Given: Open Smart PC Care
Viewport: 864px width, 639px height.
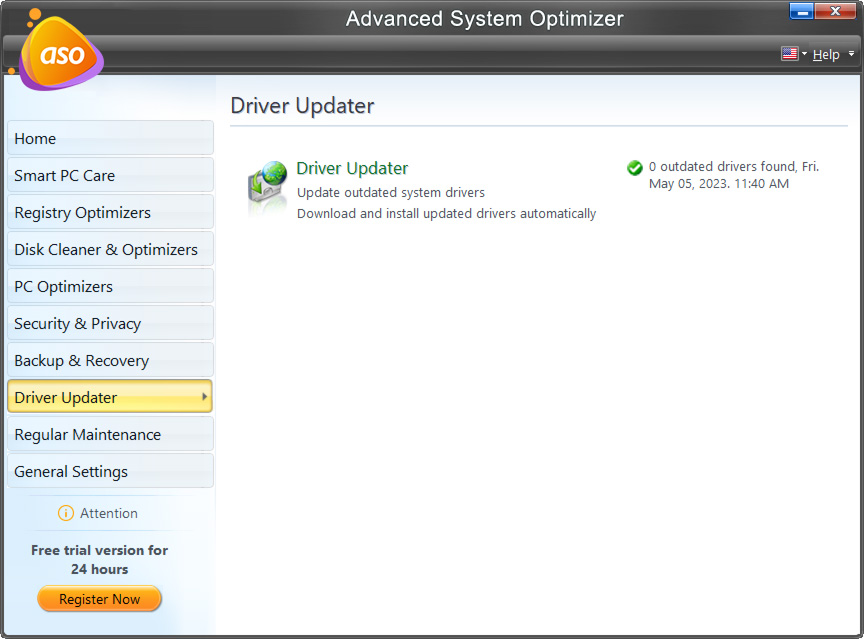Looking at the screenshot, I should point(110,175).
